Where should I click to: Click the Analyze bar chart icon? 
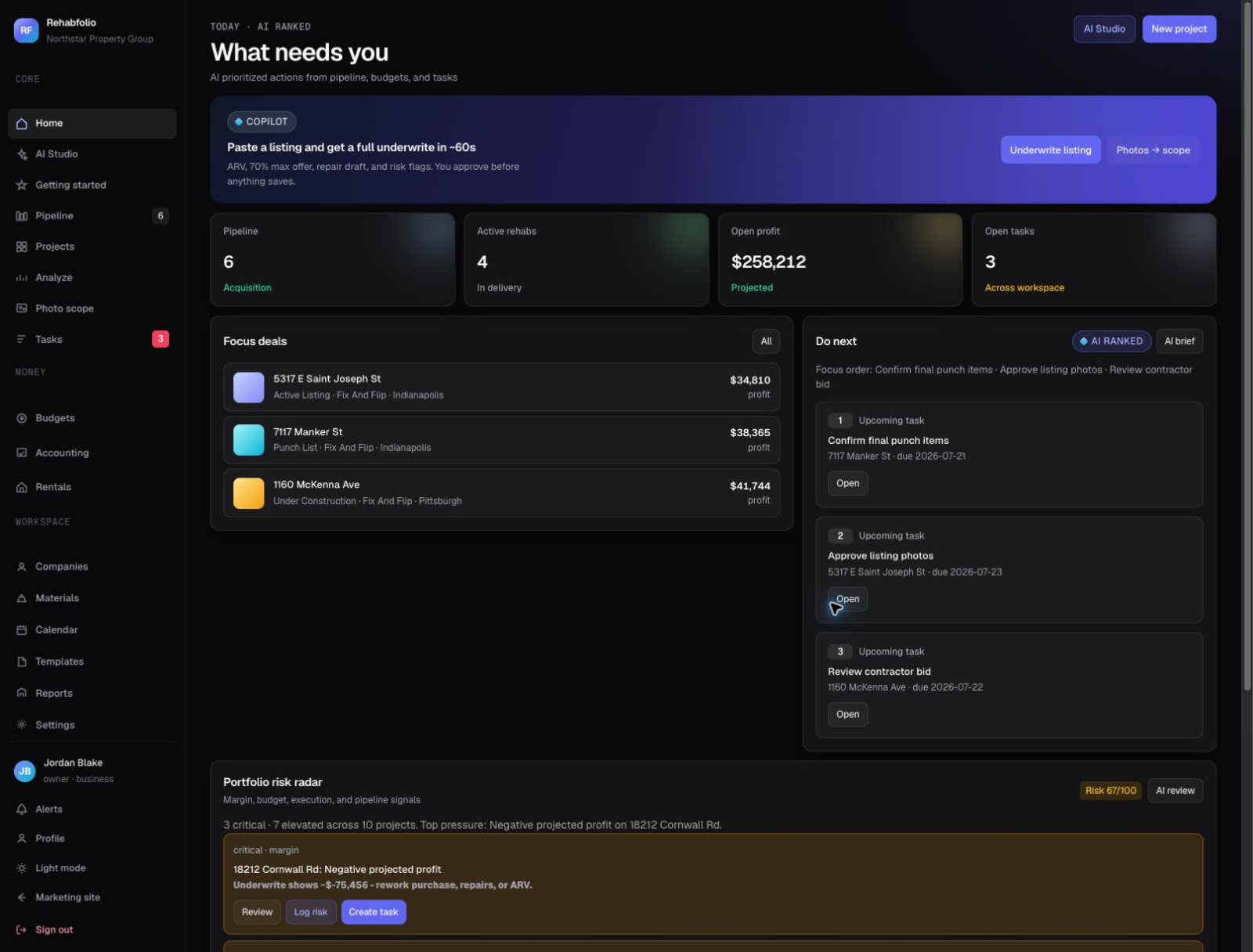point(22,278)
